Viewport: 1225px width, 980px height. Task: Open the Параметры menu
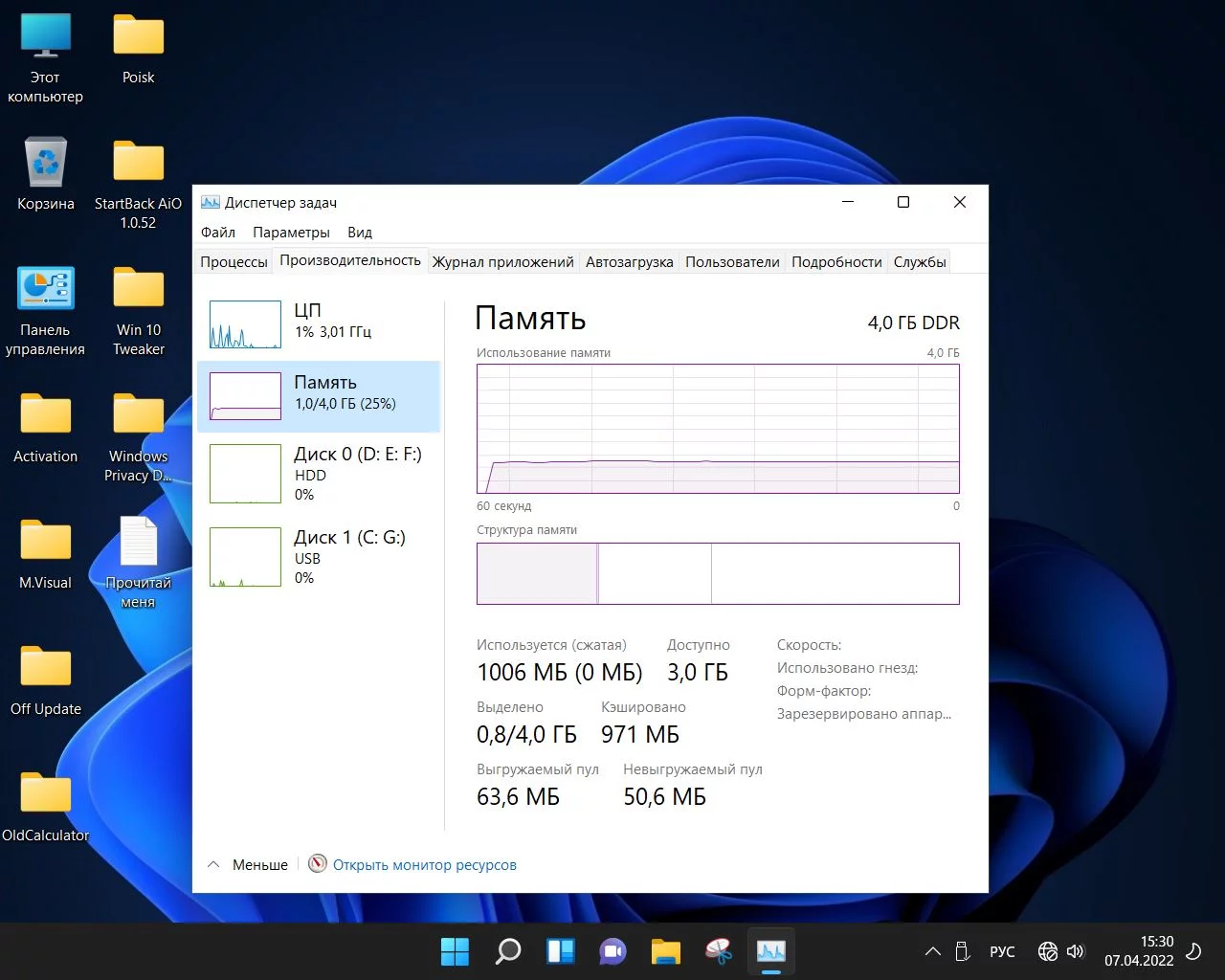click(291, 233)
